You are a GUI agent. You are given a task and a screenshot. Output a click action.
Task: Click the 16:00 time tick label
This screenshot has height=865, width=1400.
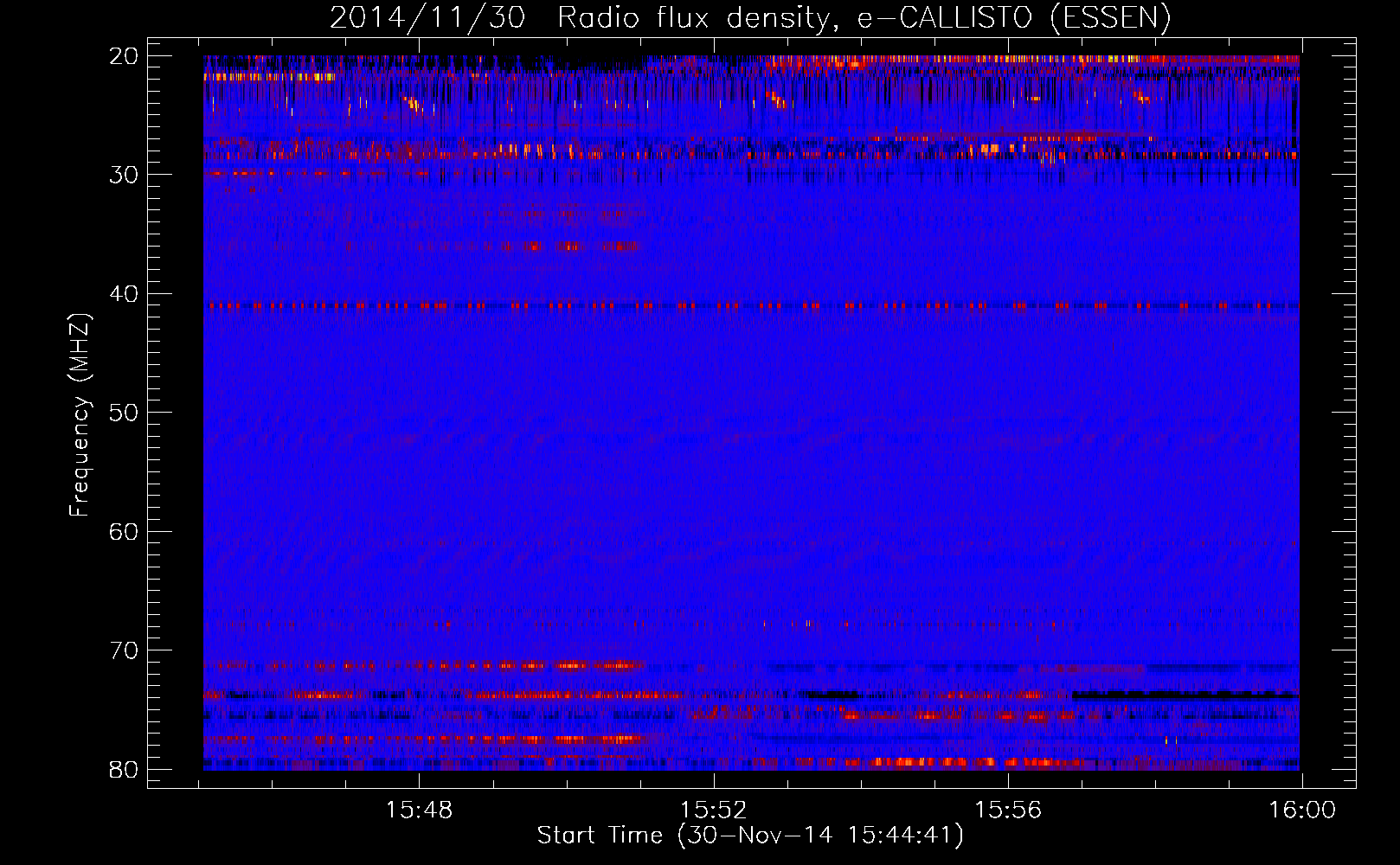point(1302,811)
